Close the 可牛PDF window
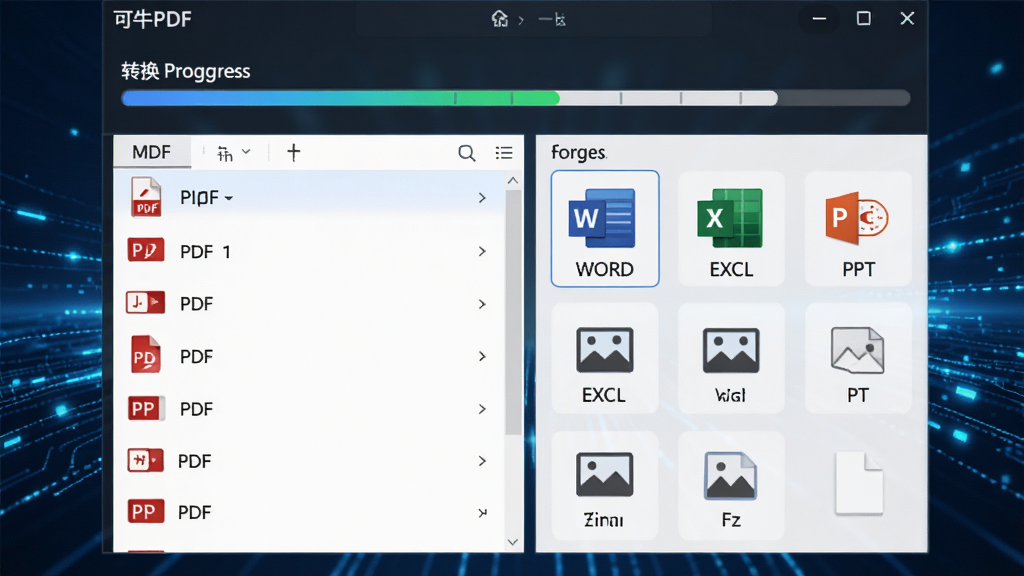Viewport: 1024px width, 576px height. [x=907, y=18]
